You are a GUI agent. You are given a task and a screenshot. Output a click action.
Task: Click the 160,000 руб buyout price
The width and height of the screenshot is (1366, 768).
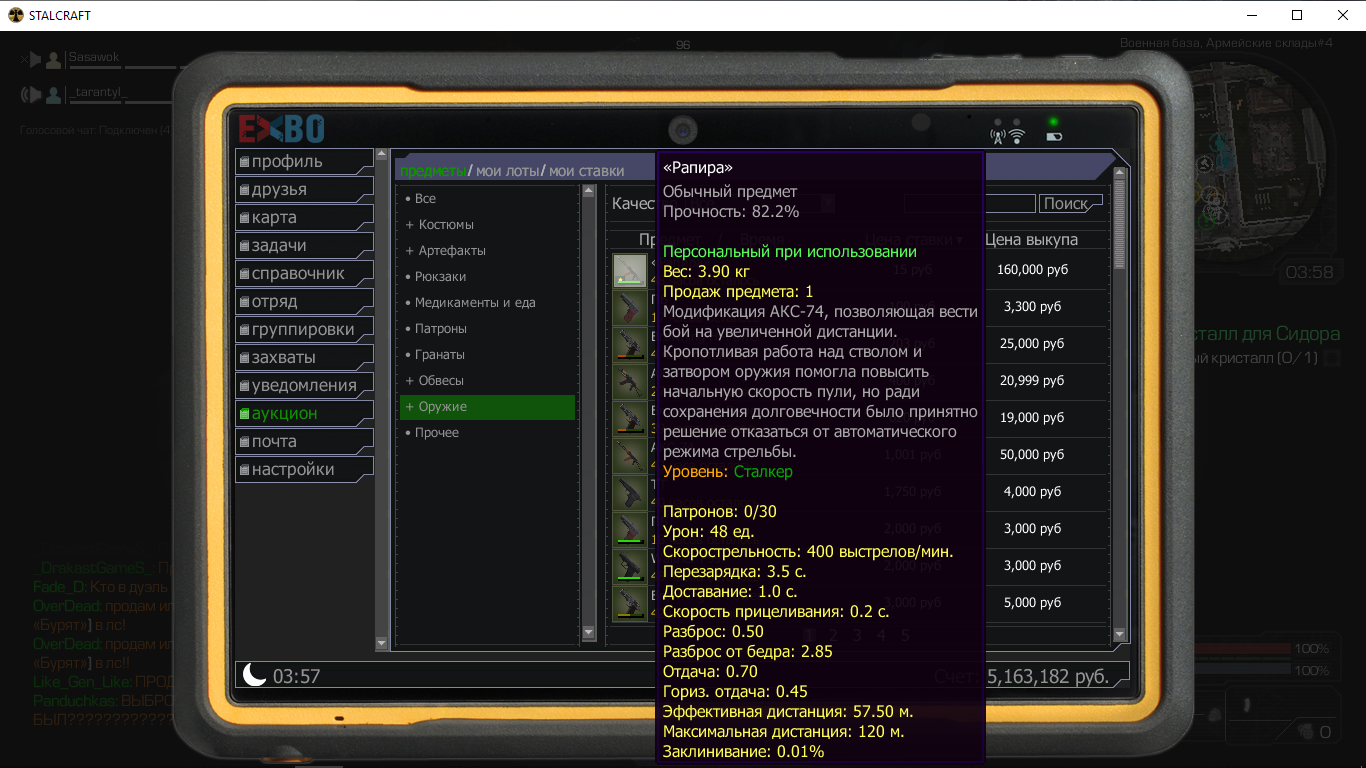click(1033, 270)
